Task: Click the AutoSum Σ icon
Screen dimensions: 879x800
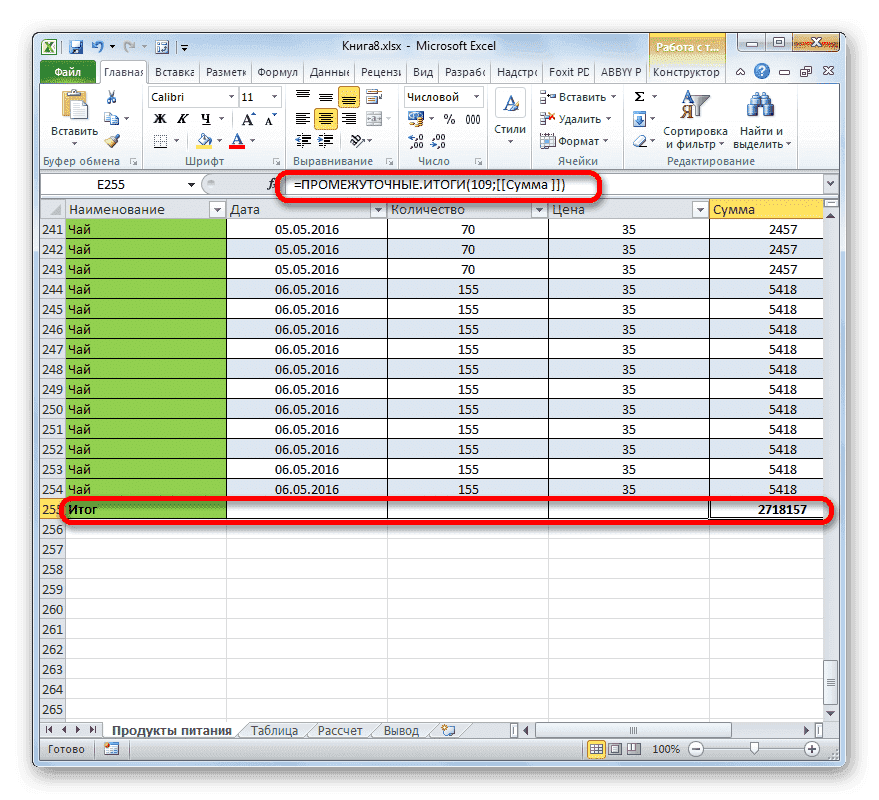Action: click(637, 95)
